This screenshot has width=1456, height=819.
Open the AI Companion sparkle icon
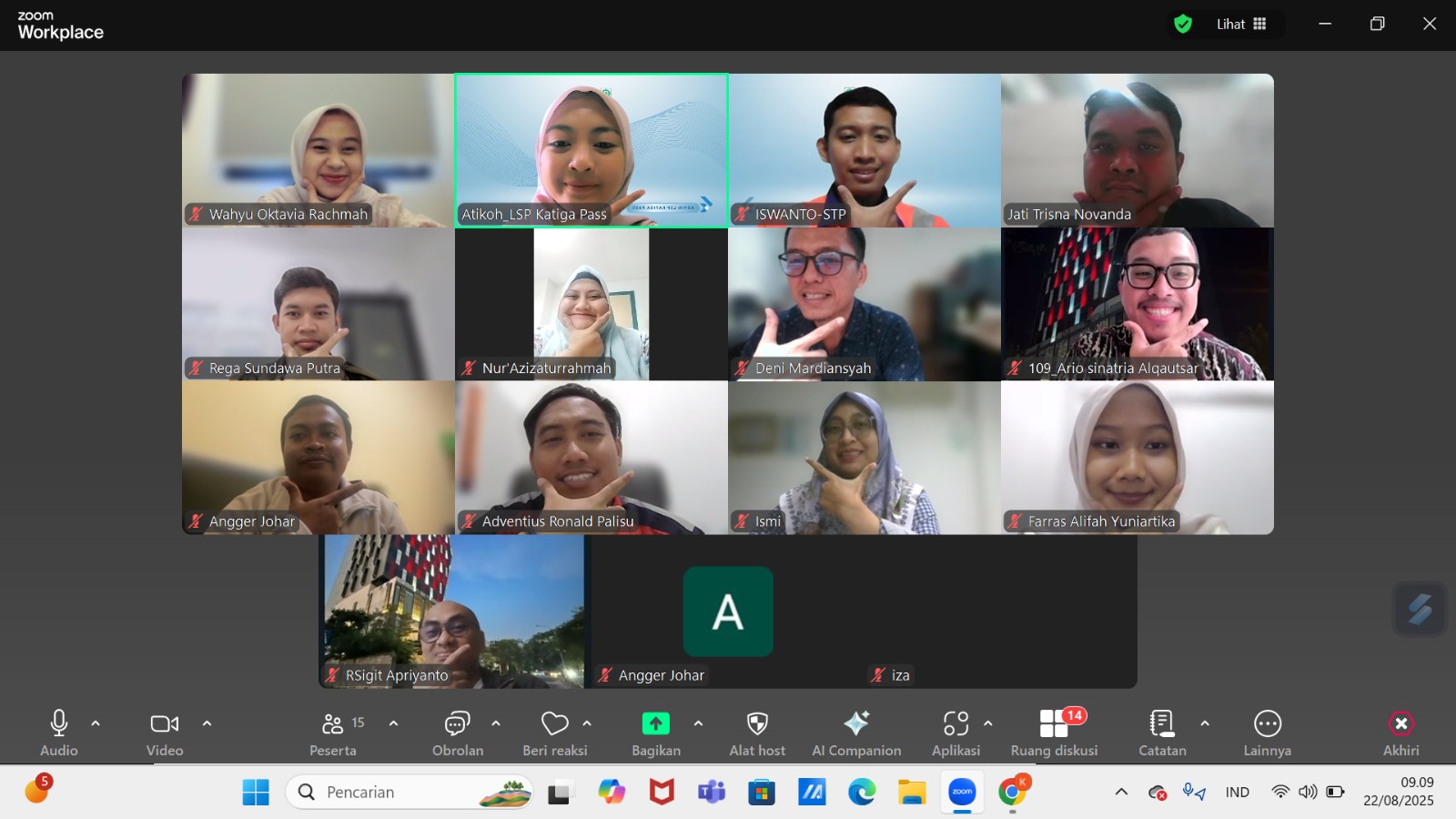[856, 723]
